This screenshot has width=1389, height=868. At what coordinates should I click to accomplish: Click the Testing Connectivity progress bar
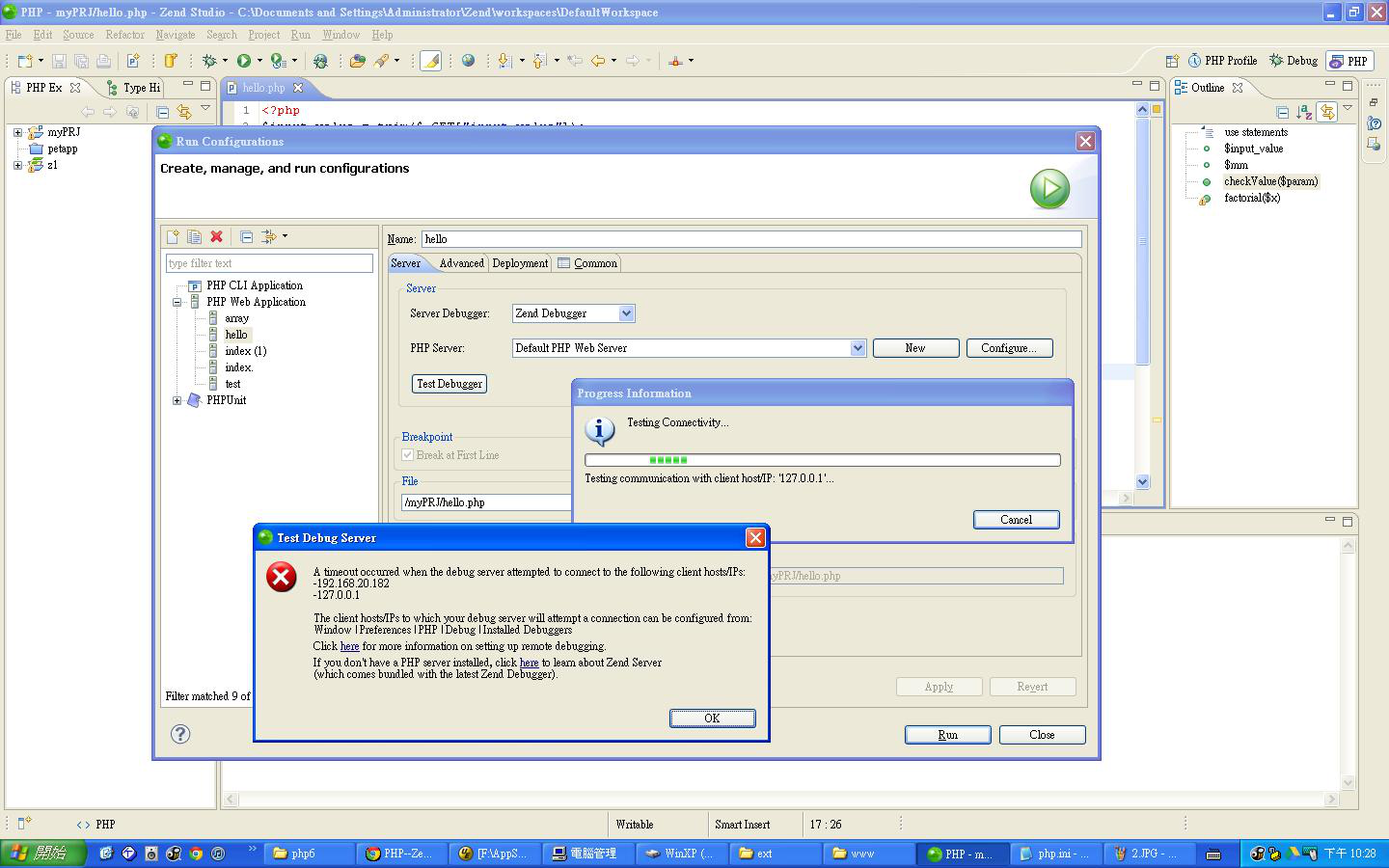822,460
